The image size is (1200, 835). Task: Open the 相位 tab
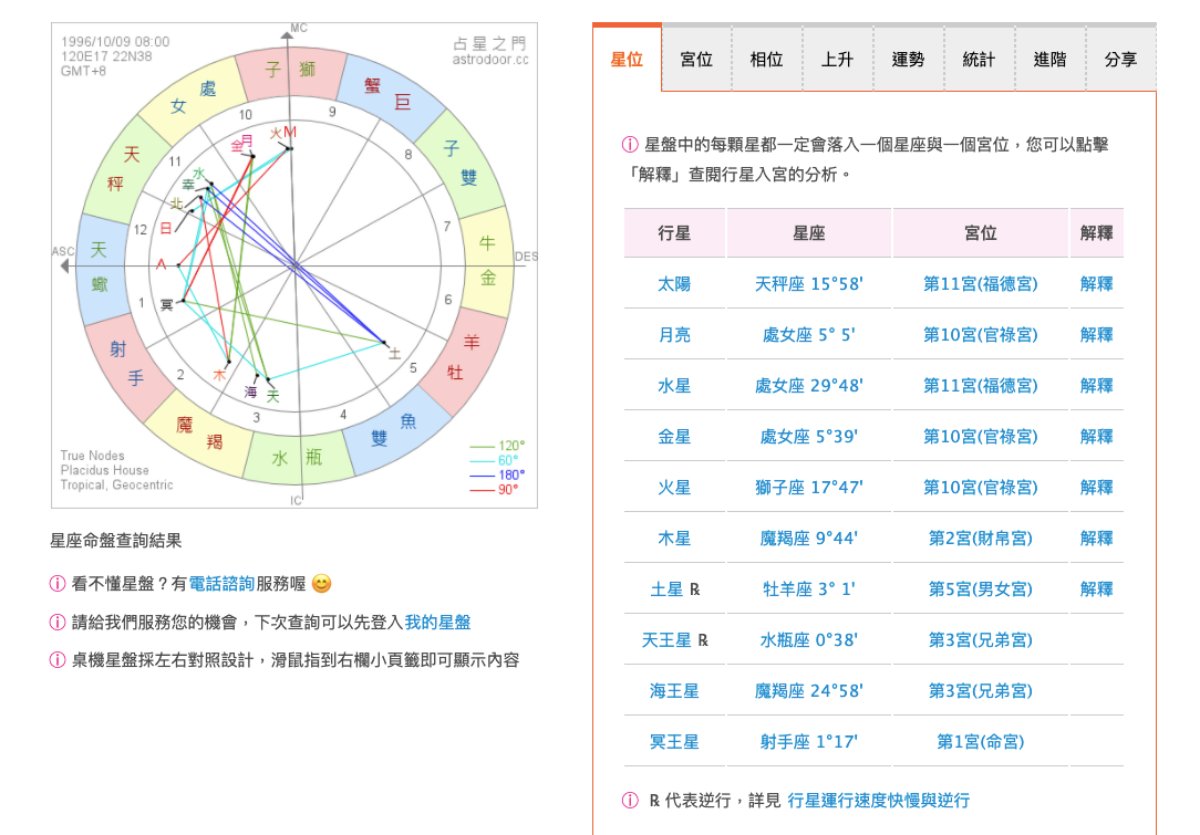(767, 59)
